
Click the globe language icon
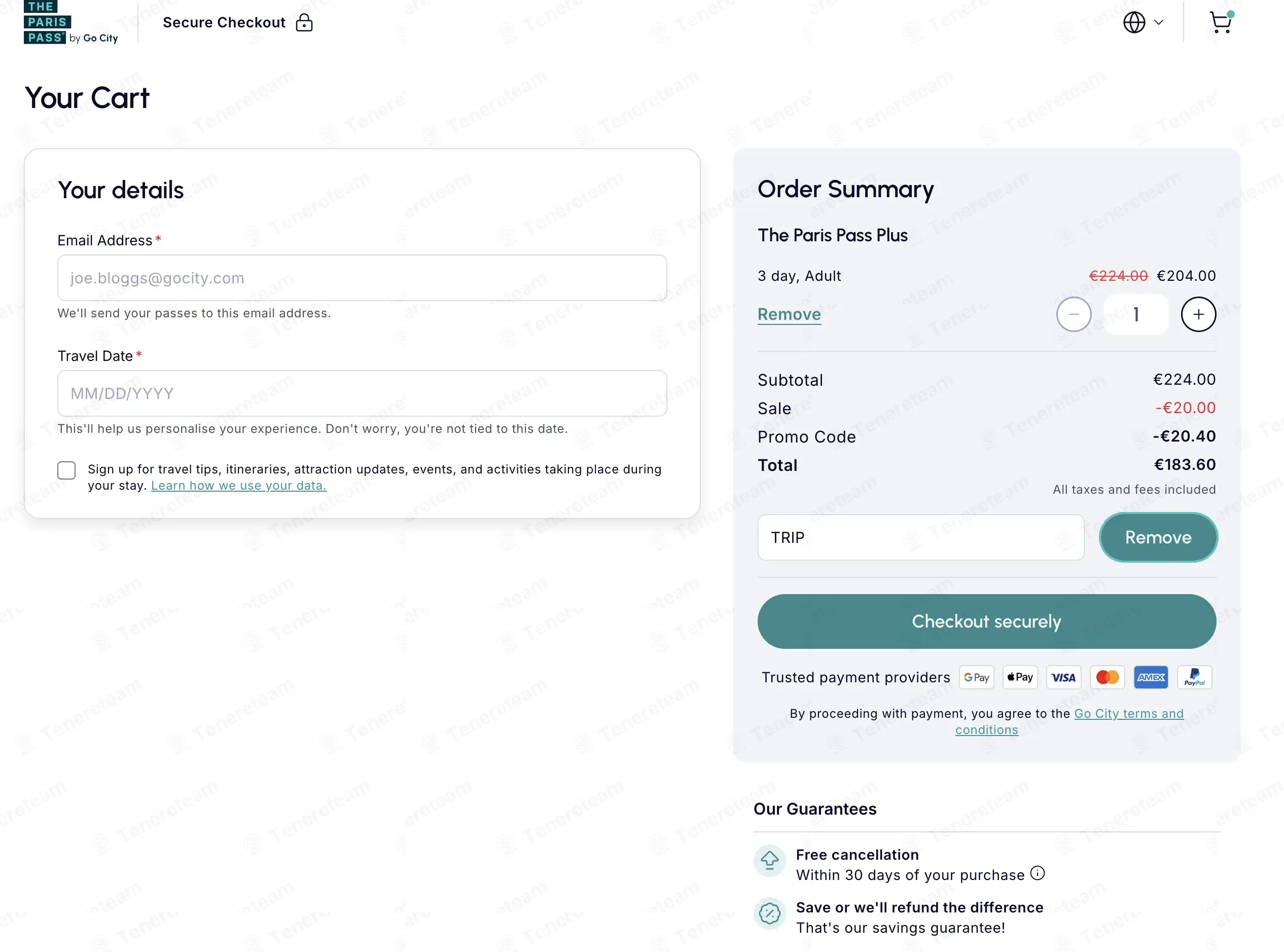click(1133, 22)
